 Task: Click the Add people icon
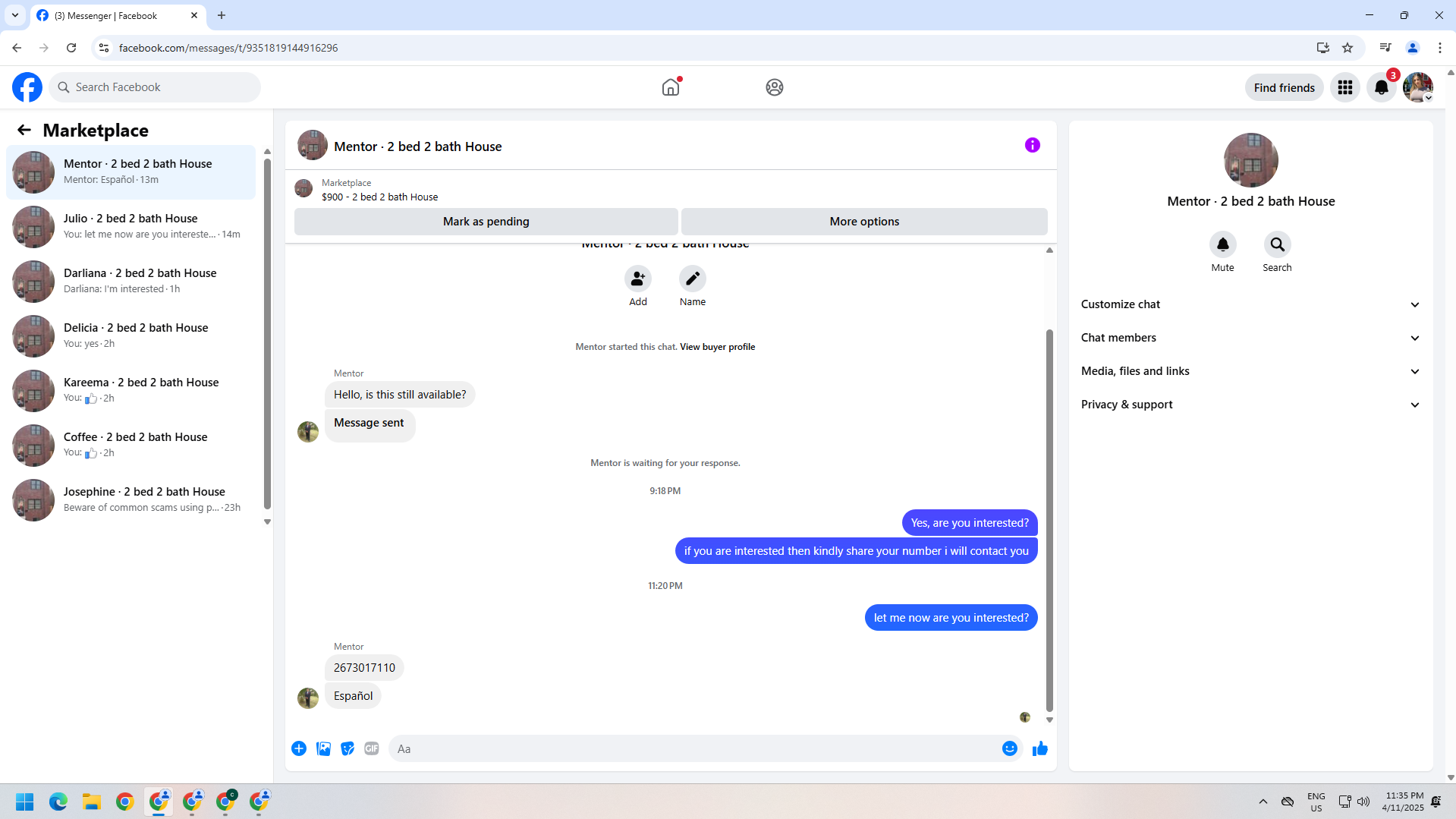point(638,279)
